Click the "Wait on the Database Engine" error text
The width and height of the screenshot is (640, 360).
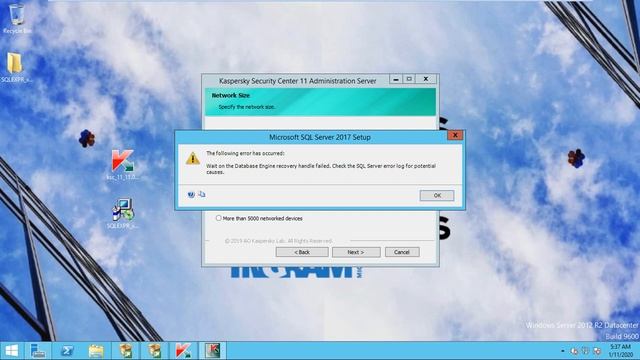click(x=321, y=169)
